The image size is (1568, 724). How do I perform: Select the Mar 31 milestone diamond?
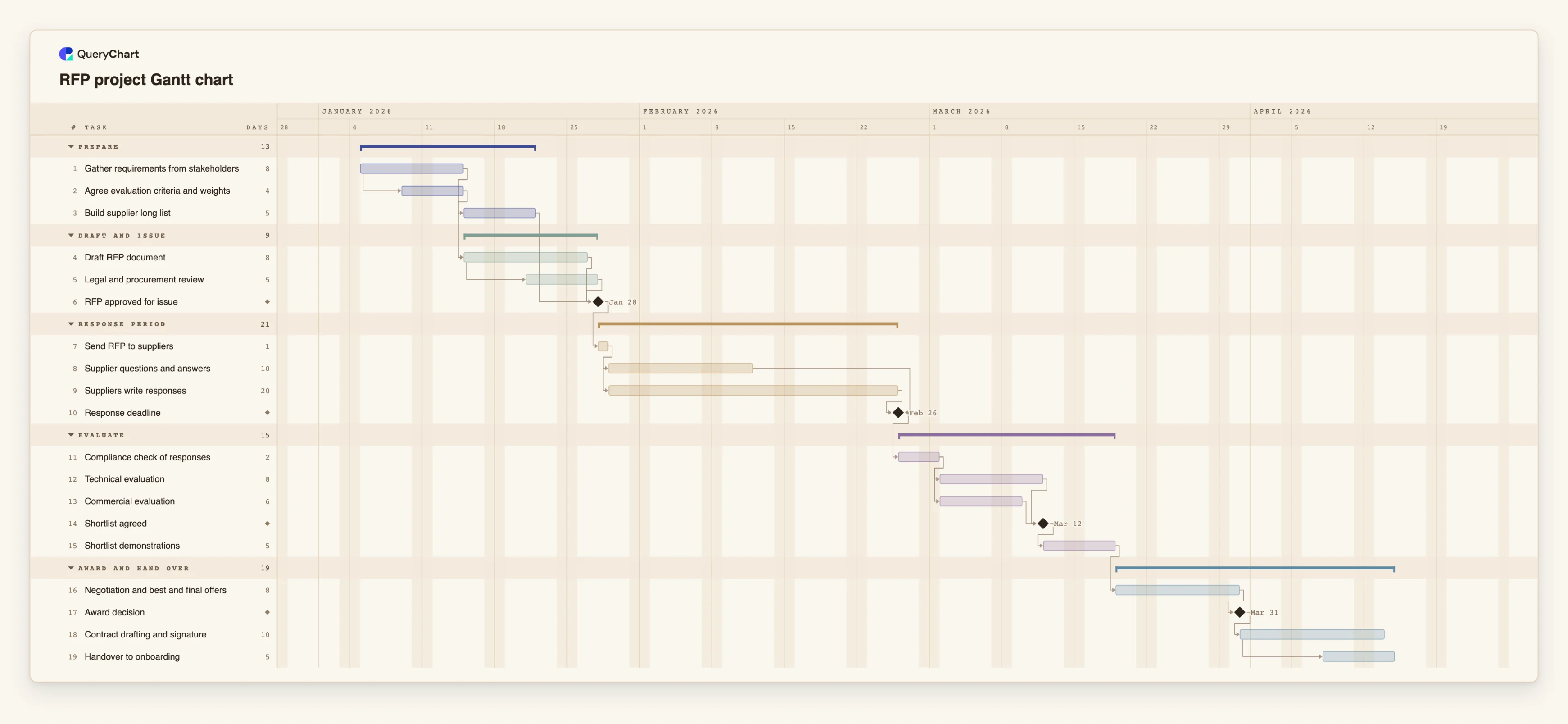pos(1240,612)
